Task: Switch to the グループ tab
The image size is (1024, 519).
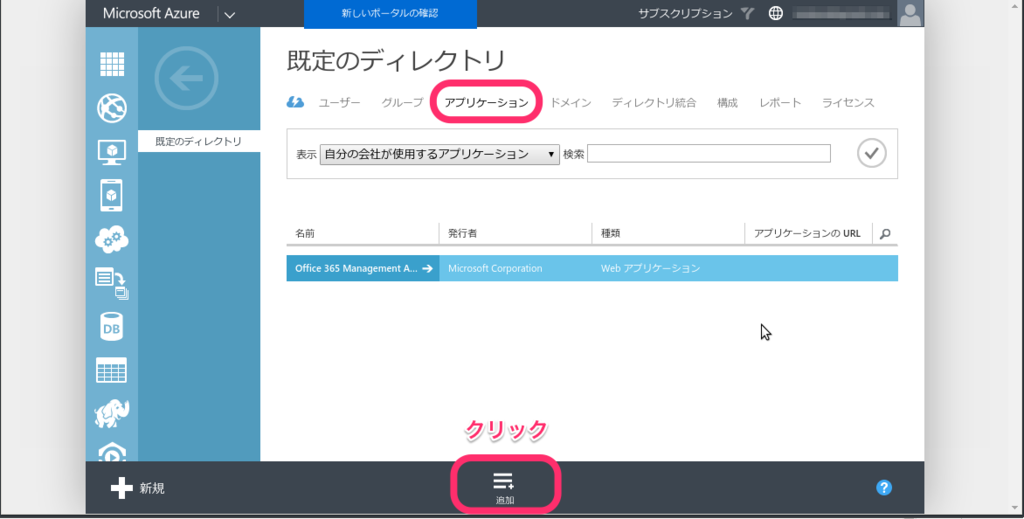Action: (x=402, y=102)
